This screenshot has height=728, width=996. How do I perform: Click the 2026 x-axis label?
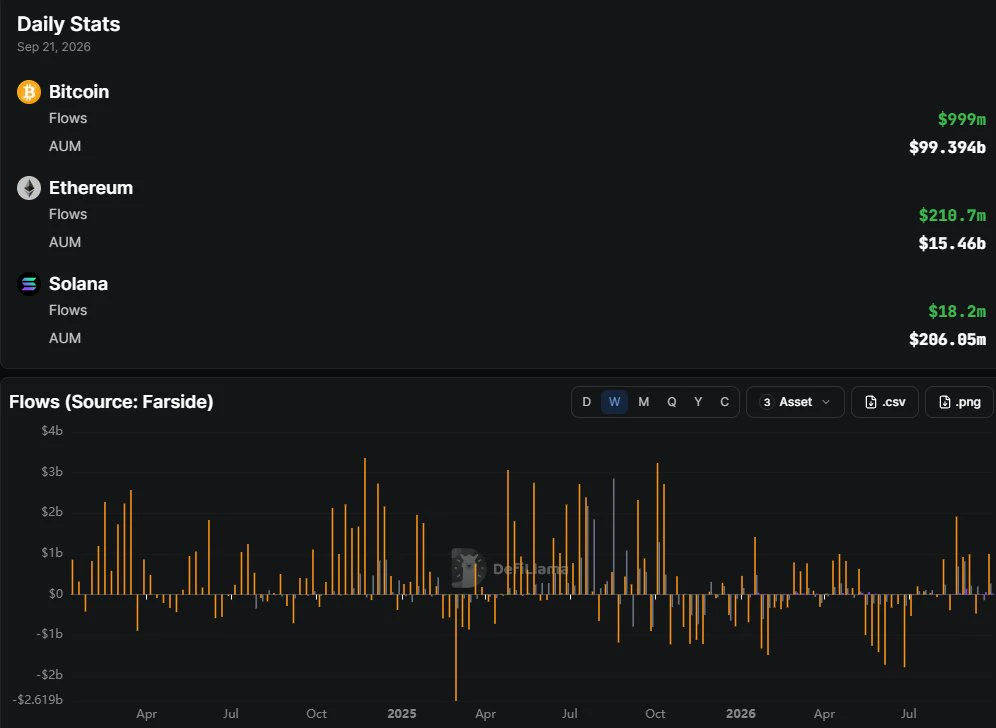point(741,714)
